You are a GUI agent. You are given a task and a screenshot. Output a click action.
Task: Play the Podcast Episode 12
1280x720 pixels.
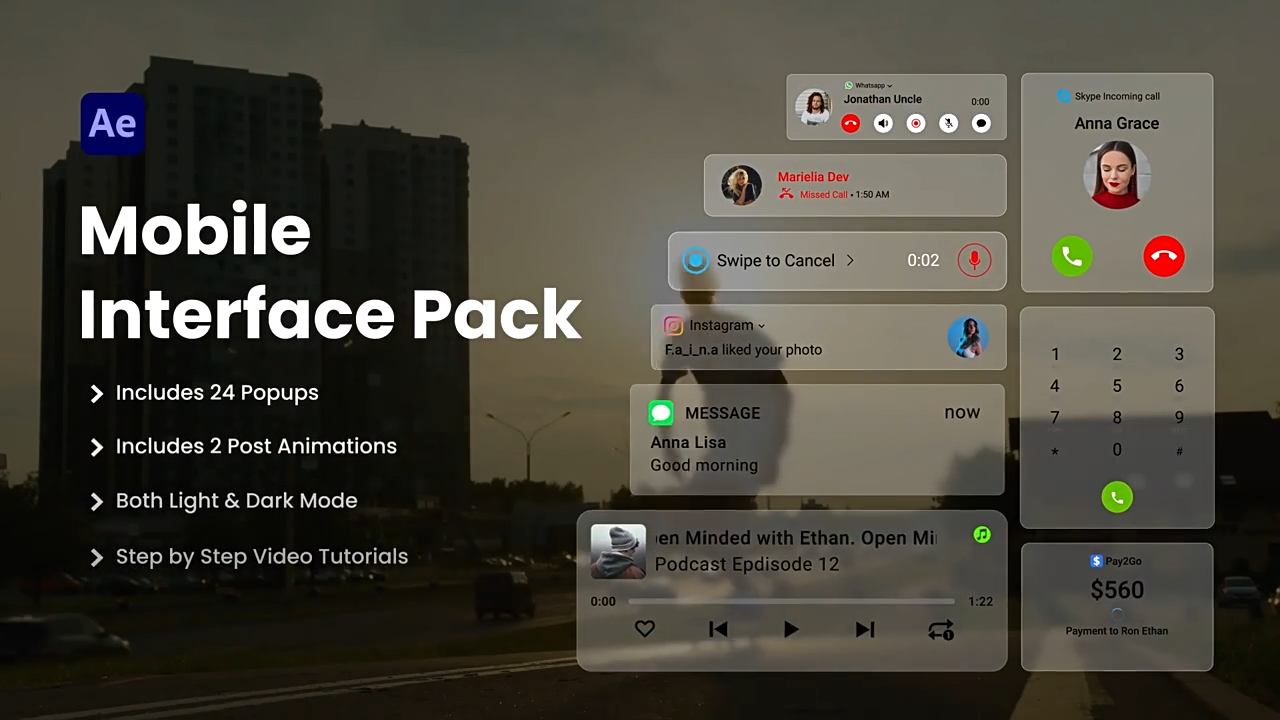point(791,629)
